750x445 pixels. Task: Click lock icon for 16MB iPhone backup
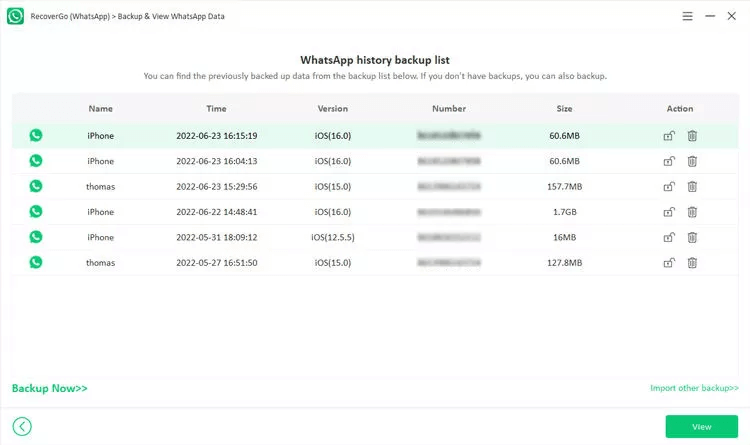point(668,237)
